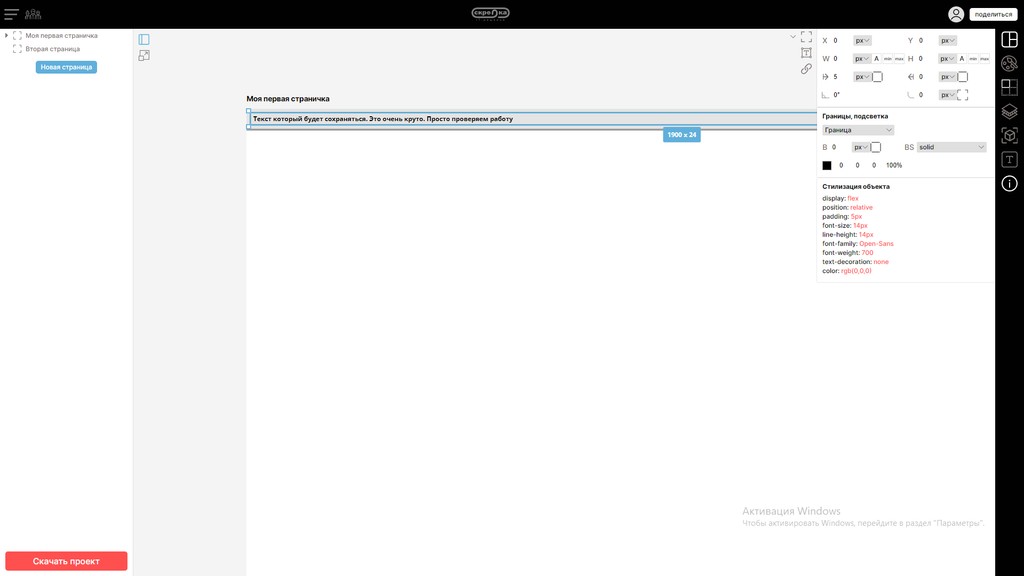1024x576 pixels.
Task: Click the canvas page title Моя первая страничка
Action: click(x=288, y=99)
